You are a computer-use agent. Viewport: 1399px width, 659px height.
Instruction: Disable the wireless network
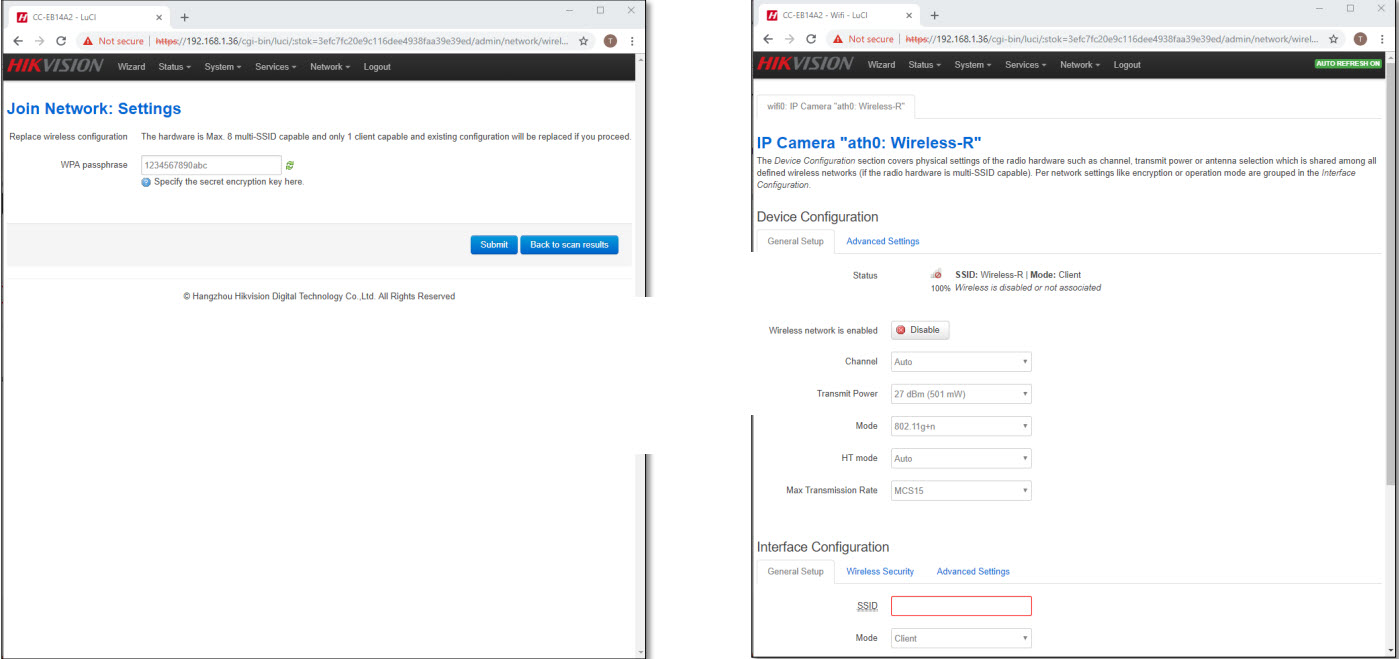click(920, 330)
